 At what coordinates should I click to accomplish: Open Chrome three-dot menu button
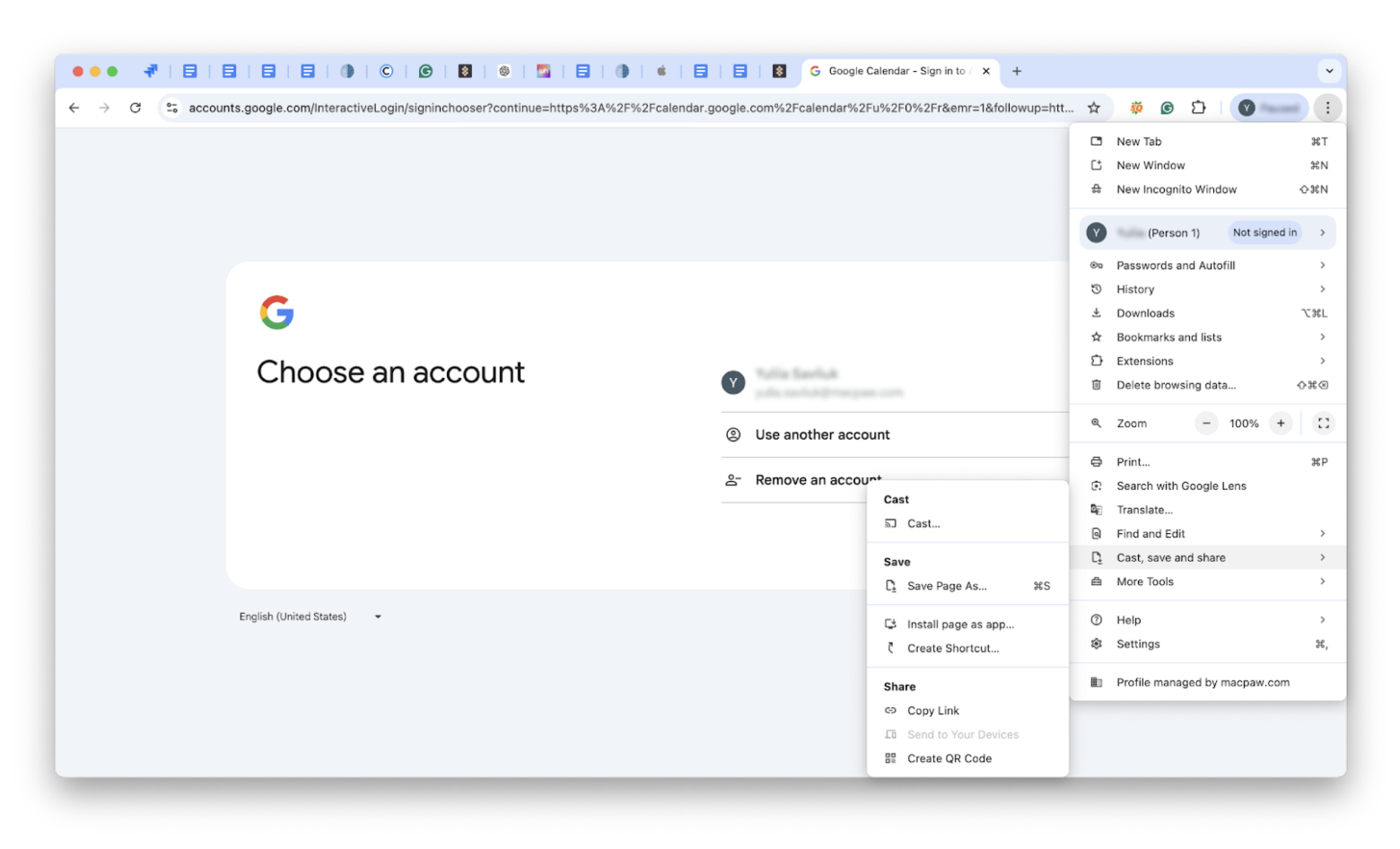(x=1327, y=108)
